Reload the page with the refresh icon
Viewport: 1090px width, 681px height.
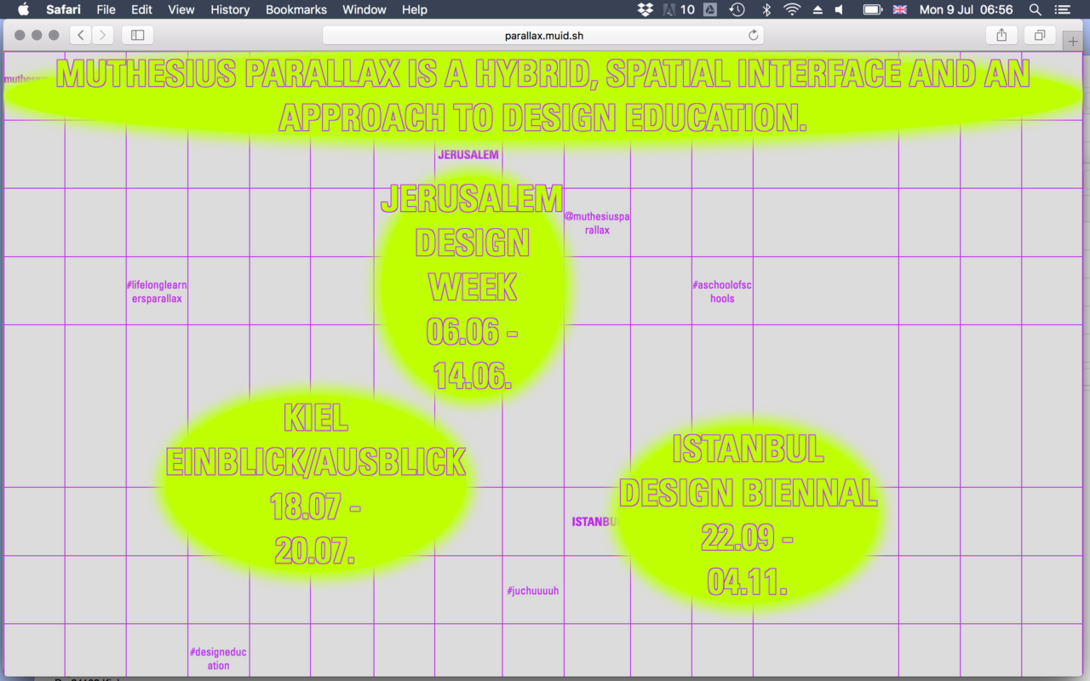[753, 35]
